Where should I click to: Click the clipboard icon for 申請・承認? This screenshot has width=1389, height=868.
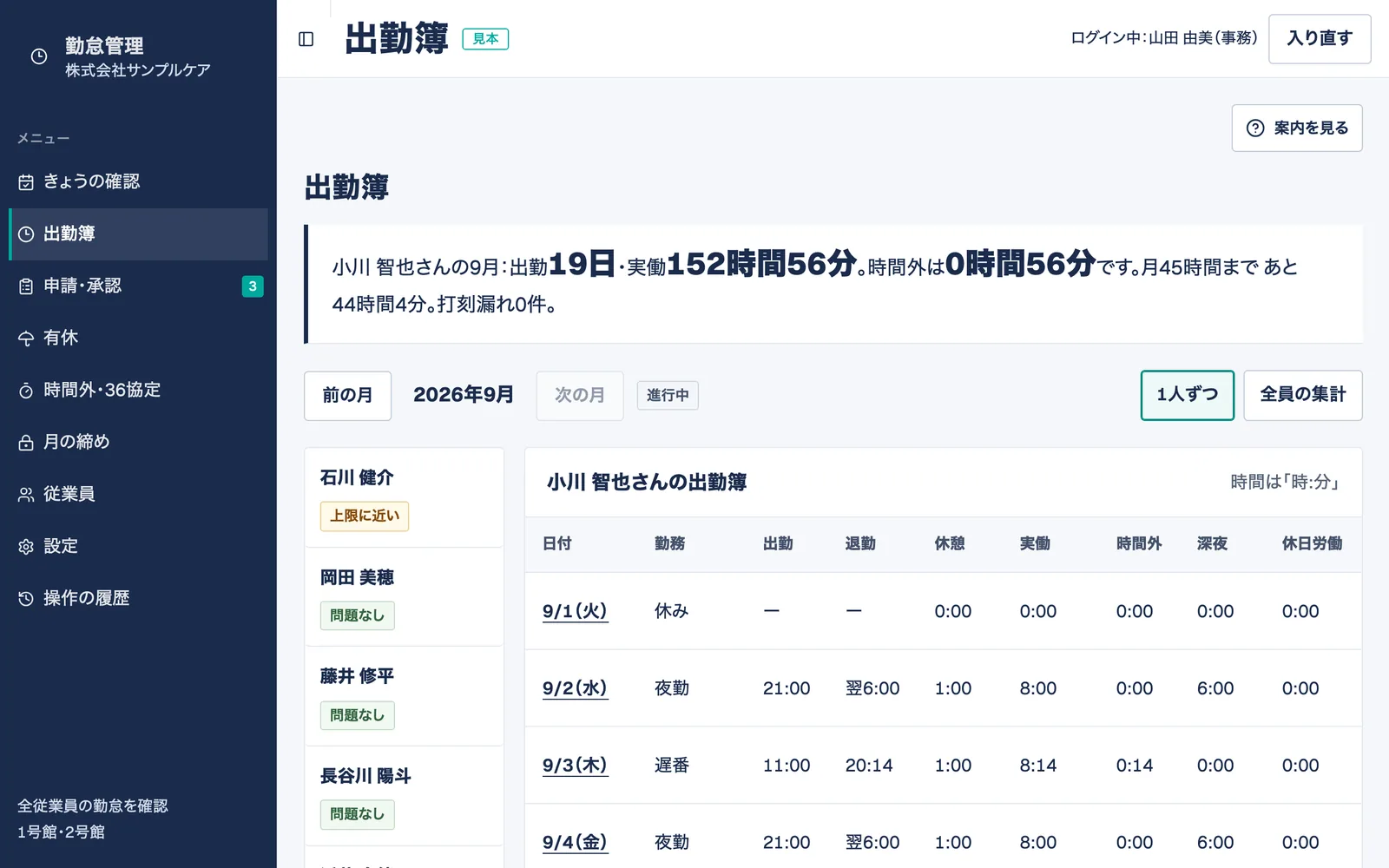pos(26,286)
